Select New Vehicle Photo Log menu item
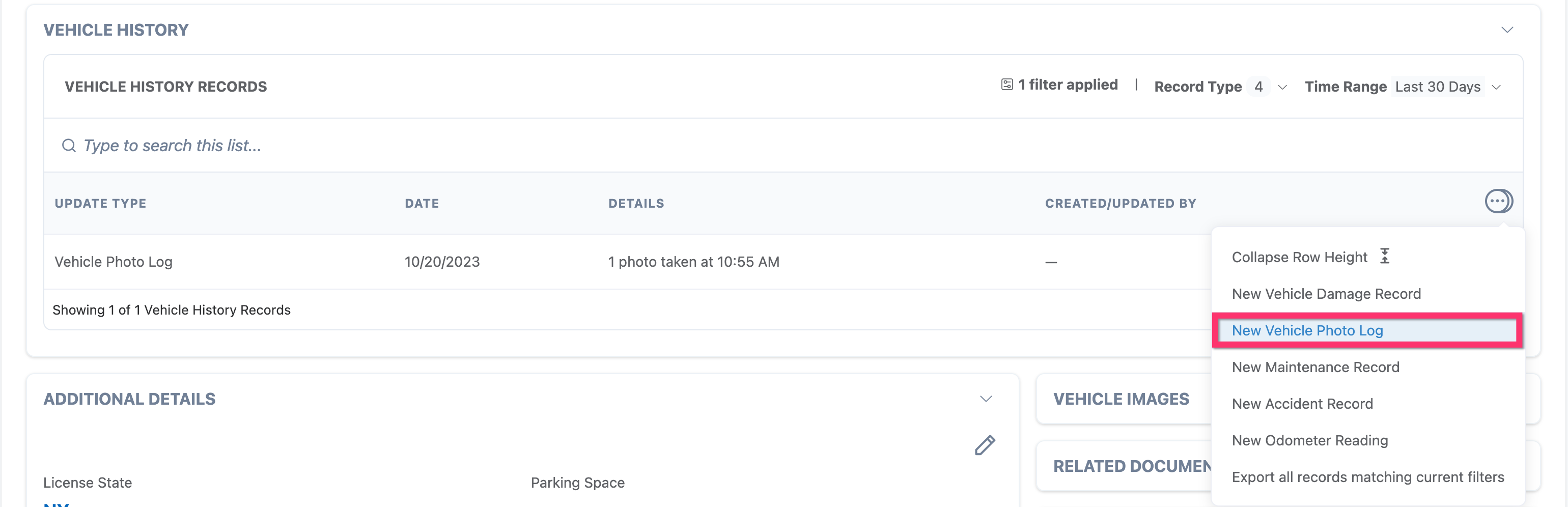Viewport: 1568px width, 507px height. click(x=1307, y=330)
